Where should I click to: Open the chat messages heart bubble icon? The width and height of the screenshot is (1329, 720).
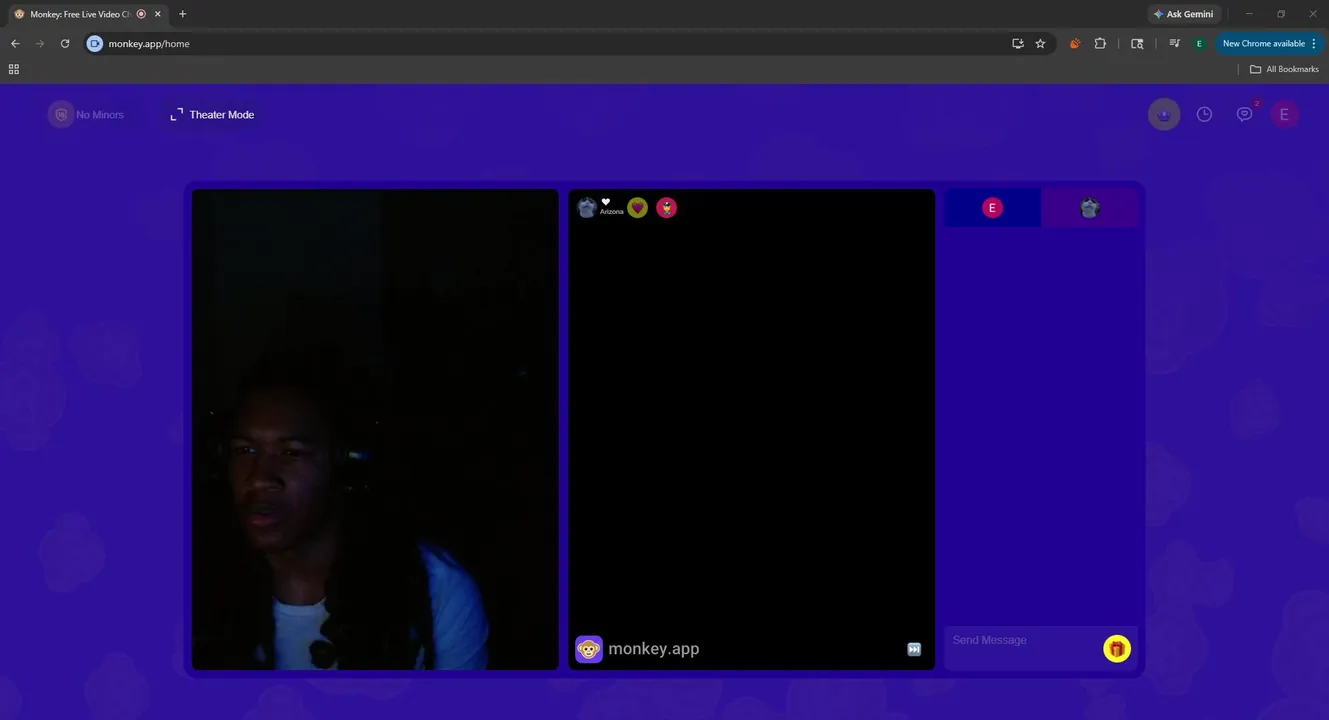pyautogui.click(x=1244, y=114)
